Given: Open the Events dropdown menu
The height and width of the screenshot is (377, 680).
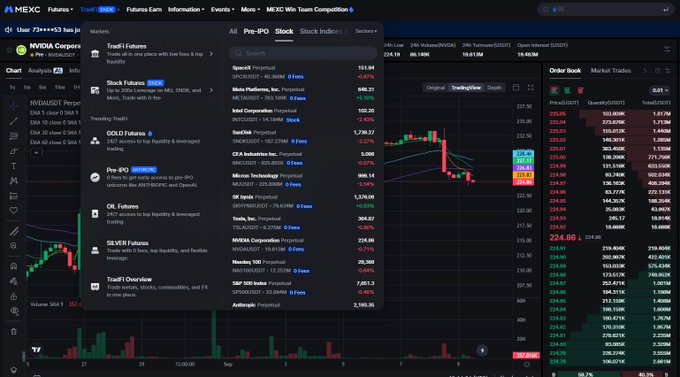Looking at the screenshot, I should (x=222, y=9).
